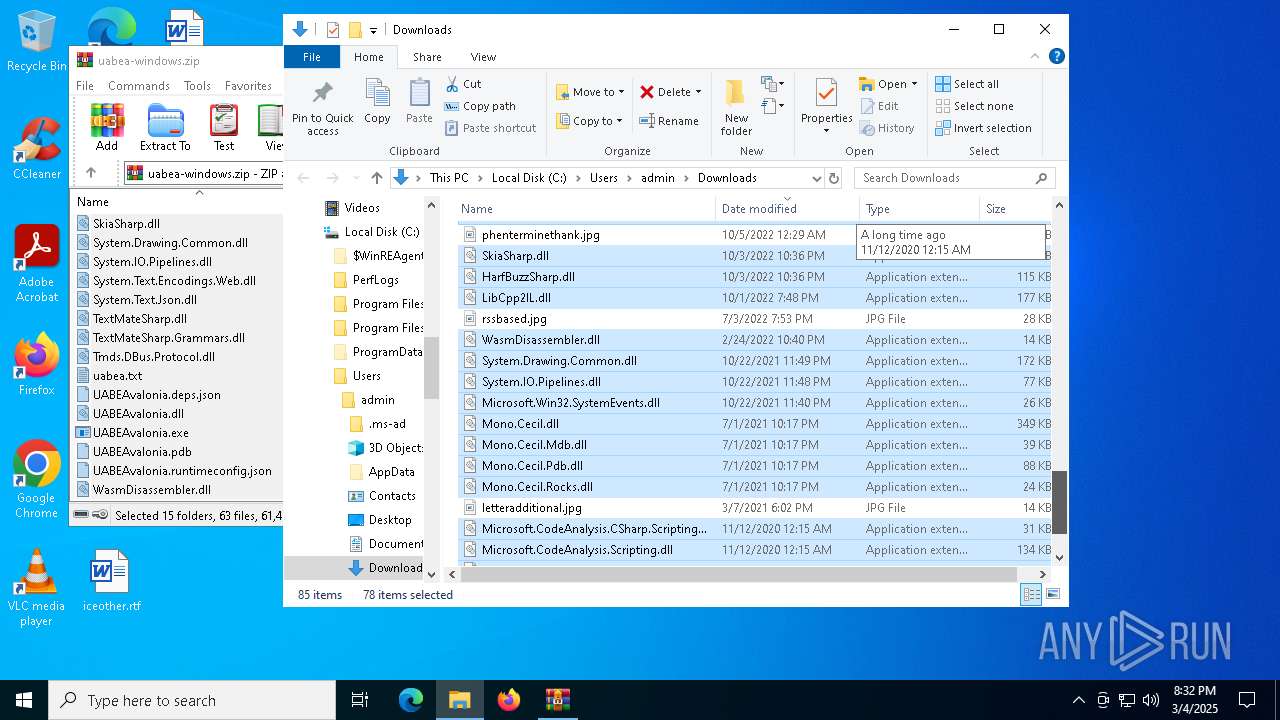Viewport: 1280px width, 720px height.
Task: Open WinRAR Tools menu
Action: pos(197,86)
